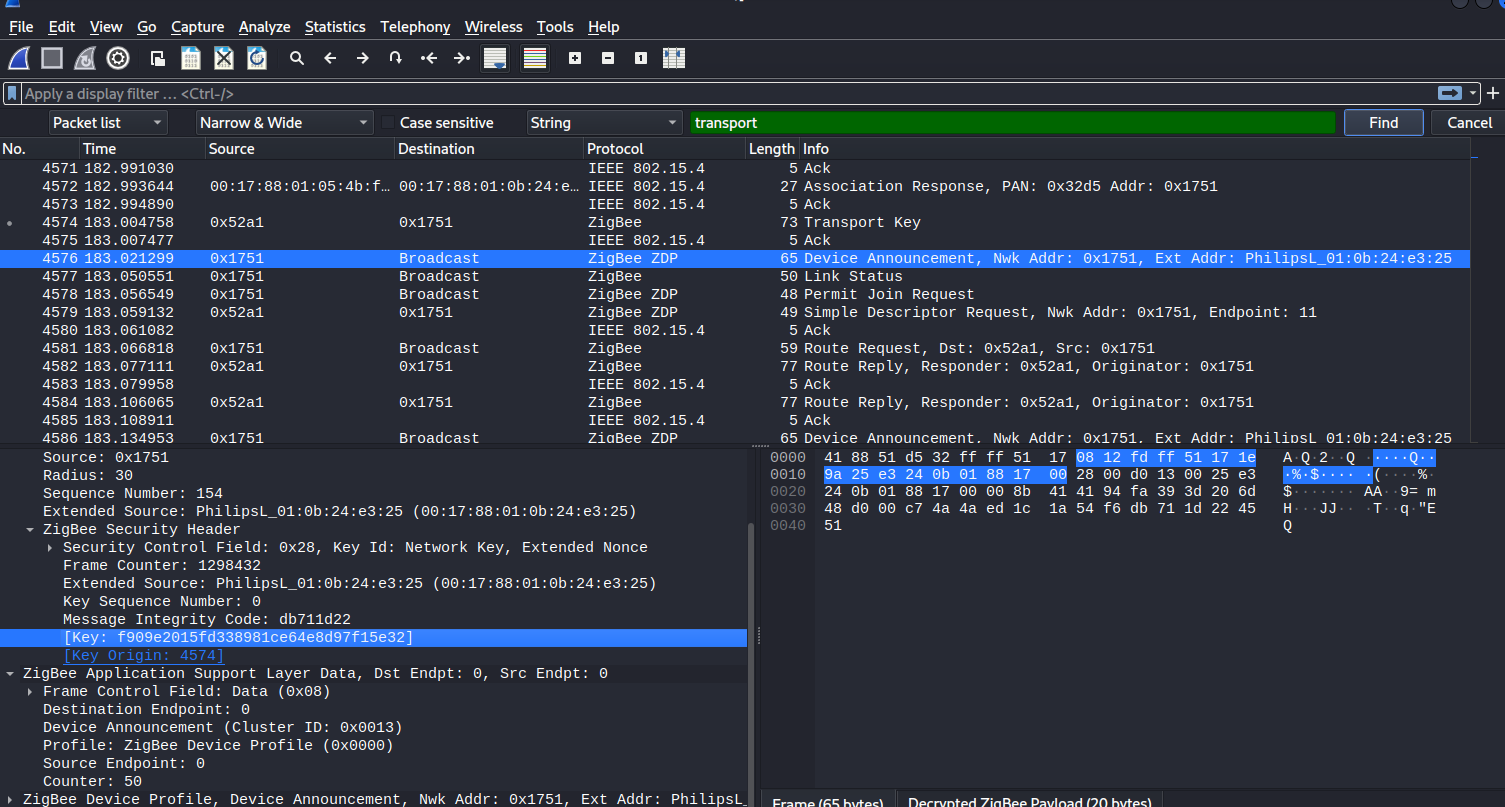Go back in packet history
The height and width of the screenshot is (807, 1505).
[330, 58]
